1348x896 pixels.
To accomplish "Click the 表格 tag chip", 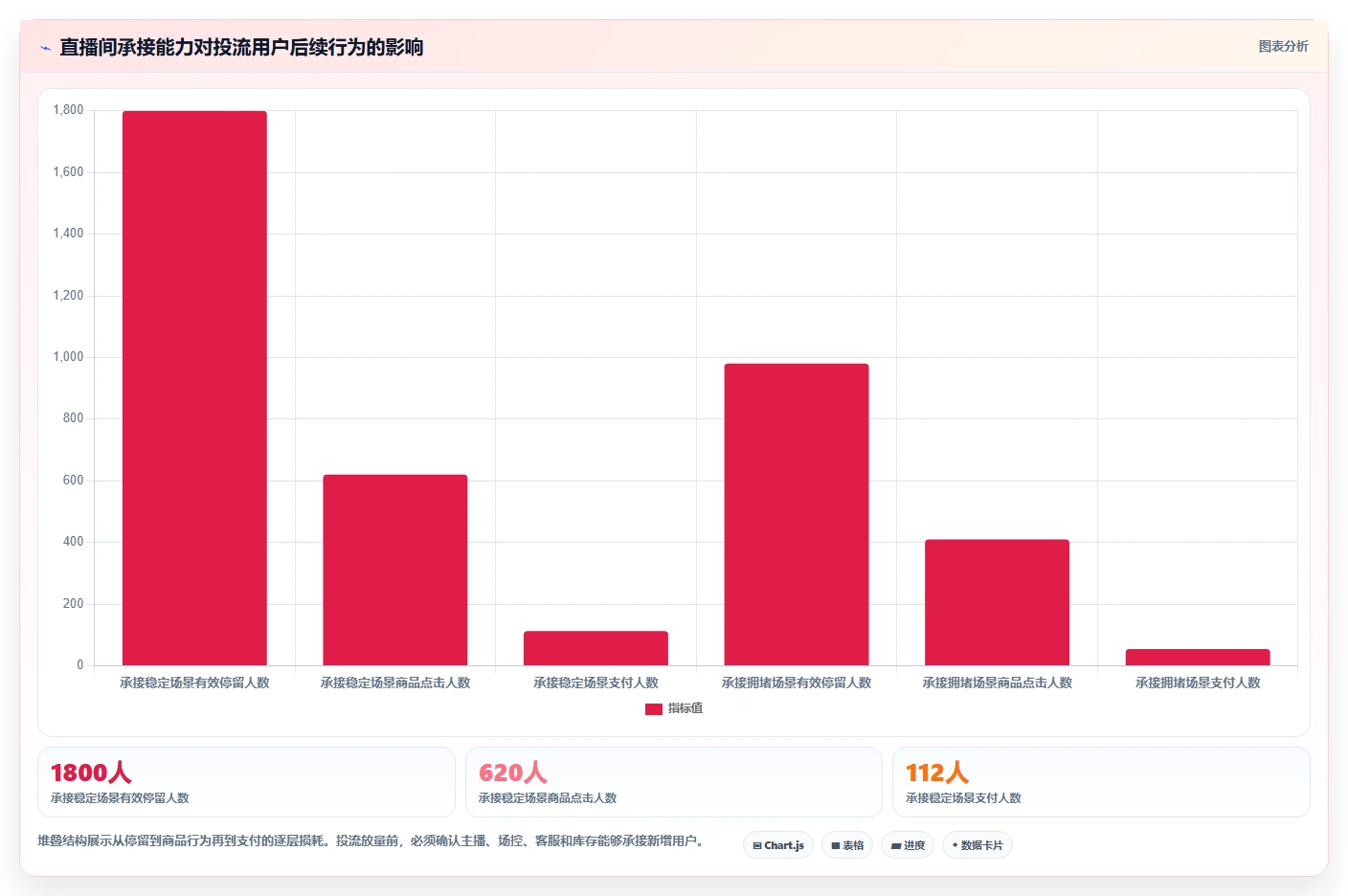I will [847, 845].
